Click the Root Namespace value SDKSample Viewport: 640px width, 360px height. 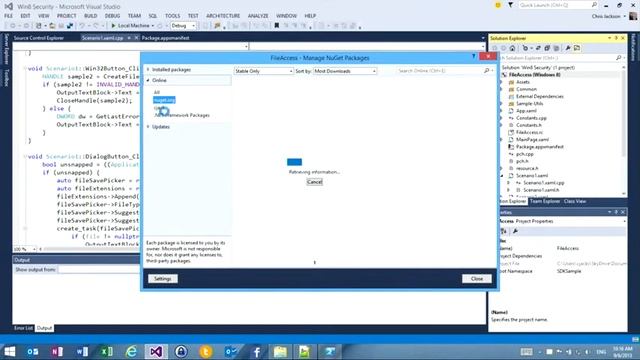coord(569,271)
